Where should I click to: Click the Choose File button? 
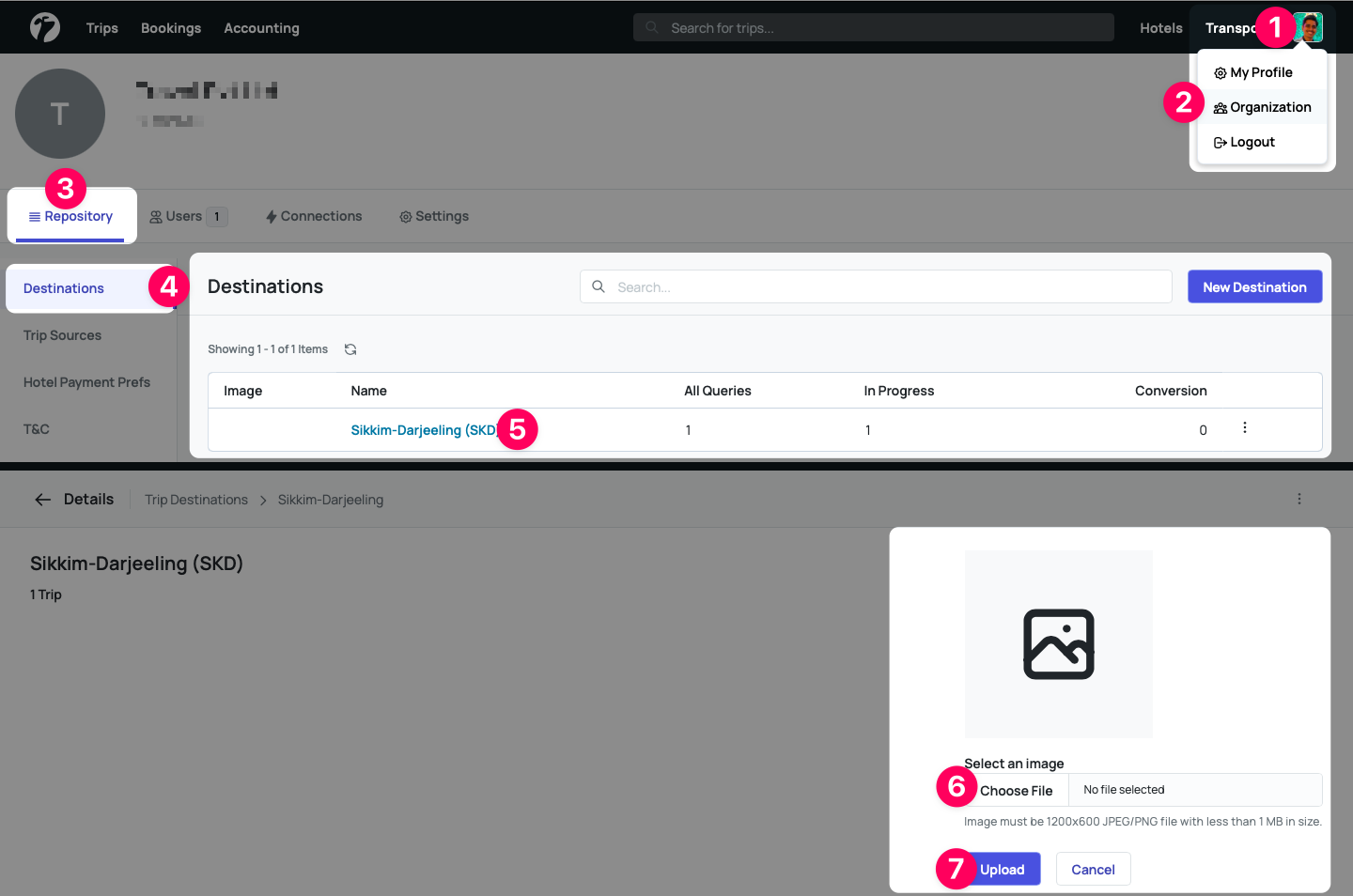(1016, 791)
